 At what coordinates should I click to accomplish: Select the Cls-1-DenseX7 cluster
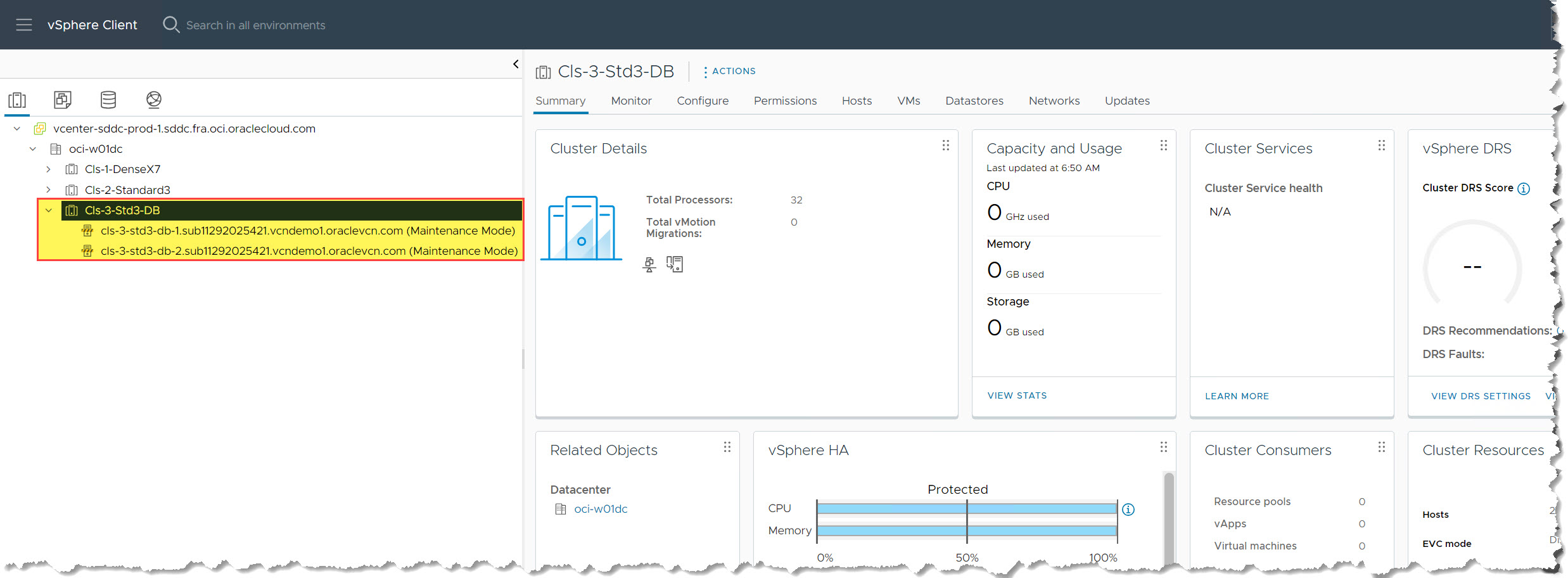coord(123,169)
